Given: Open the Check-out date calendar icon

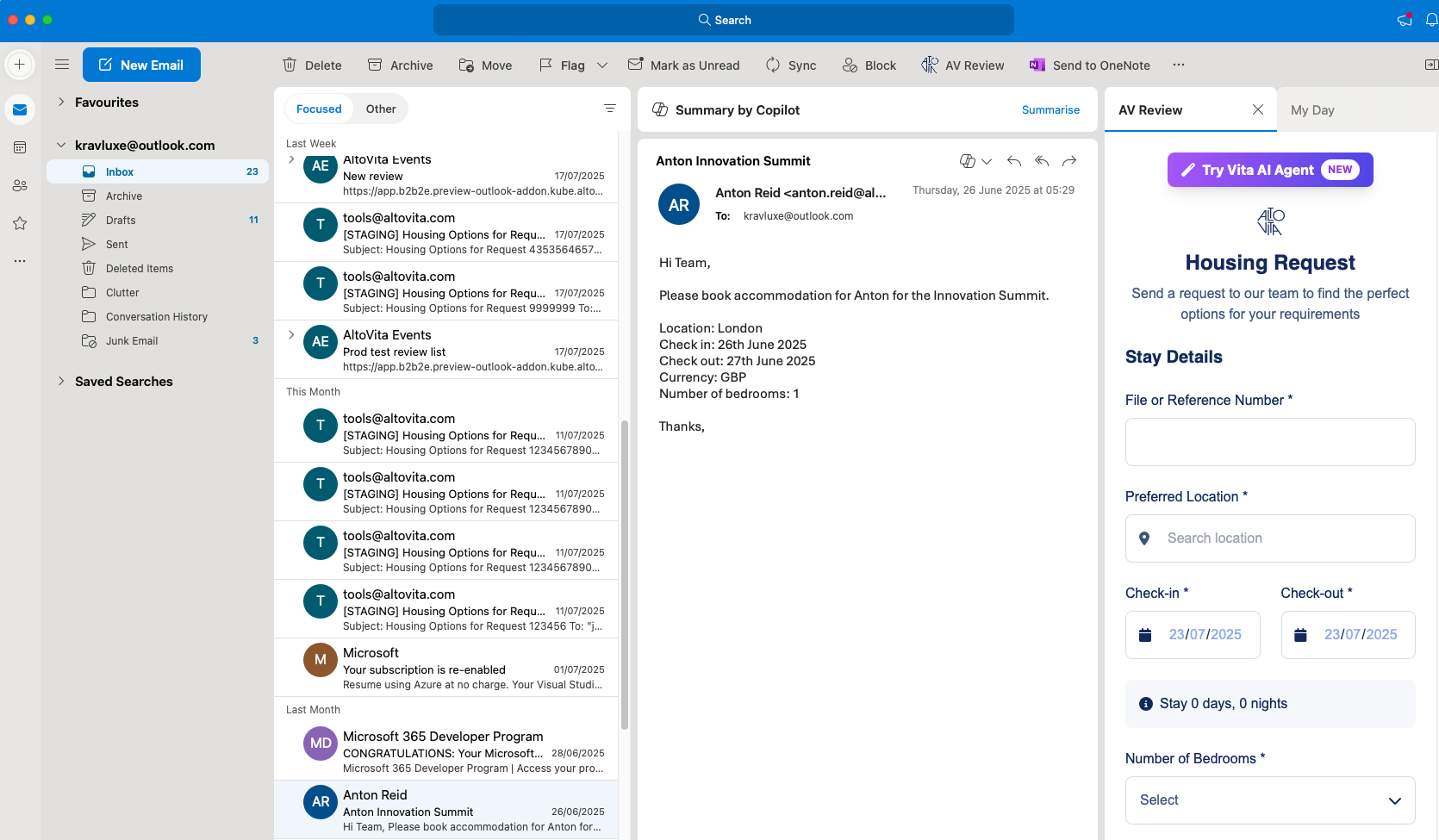Looking at the screenshot, I should (1301, 635).
